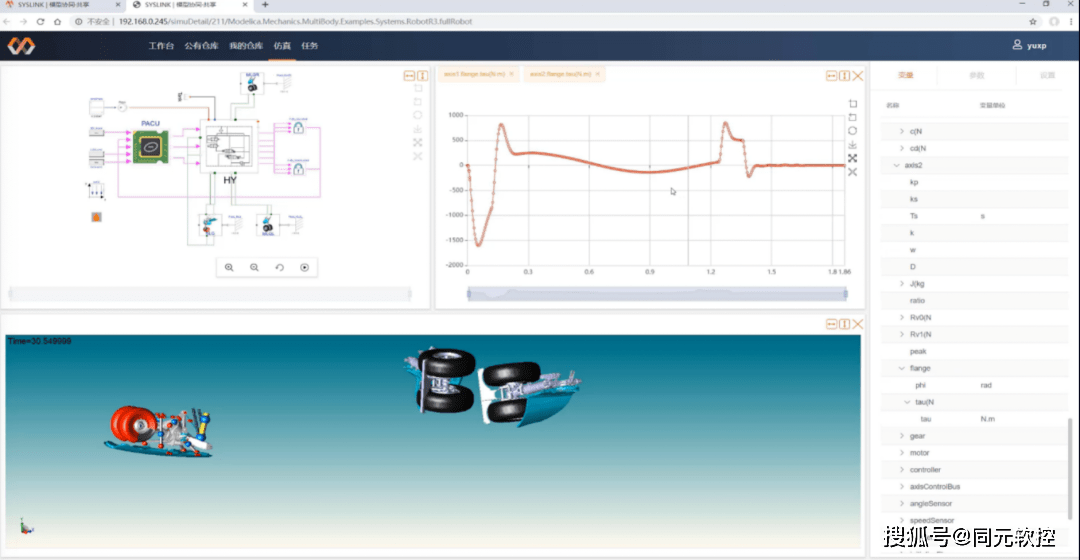Image resolution: width=1080 pixels, height=560 pixels.
Task: Select the PACU chip block in diagram
Action: pyautogui.click(x=150, y=146)
